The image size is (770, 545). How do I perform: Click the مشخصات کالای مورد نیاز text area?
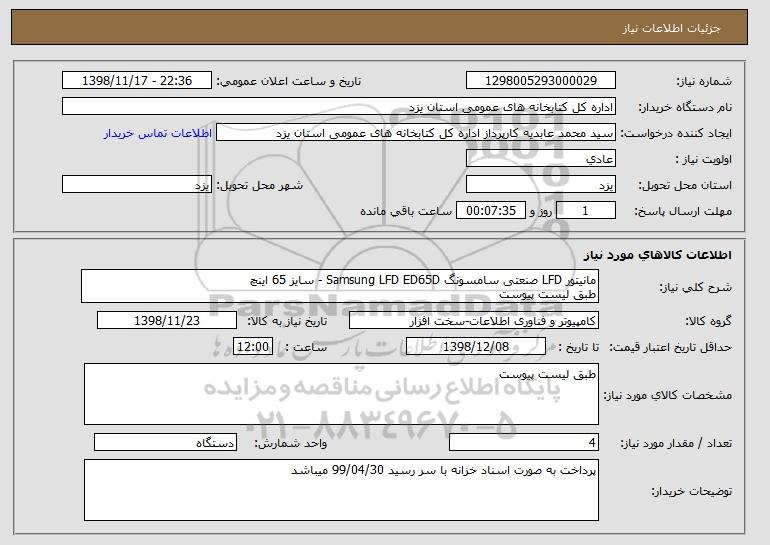click(341, 394)
